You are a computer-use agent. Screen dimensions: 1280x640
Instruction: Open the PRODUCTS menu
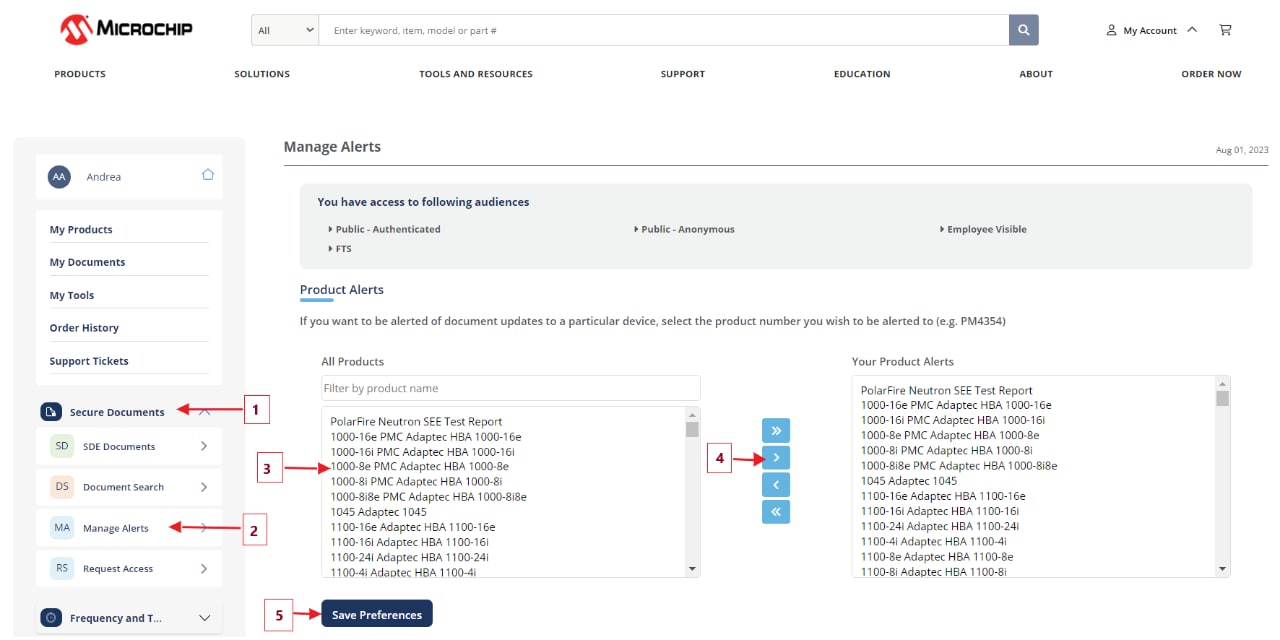click(x=79, y=73)
